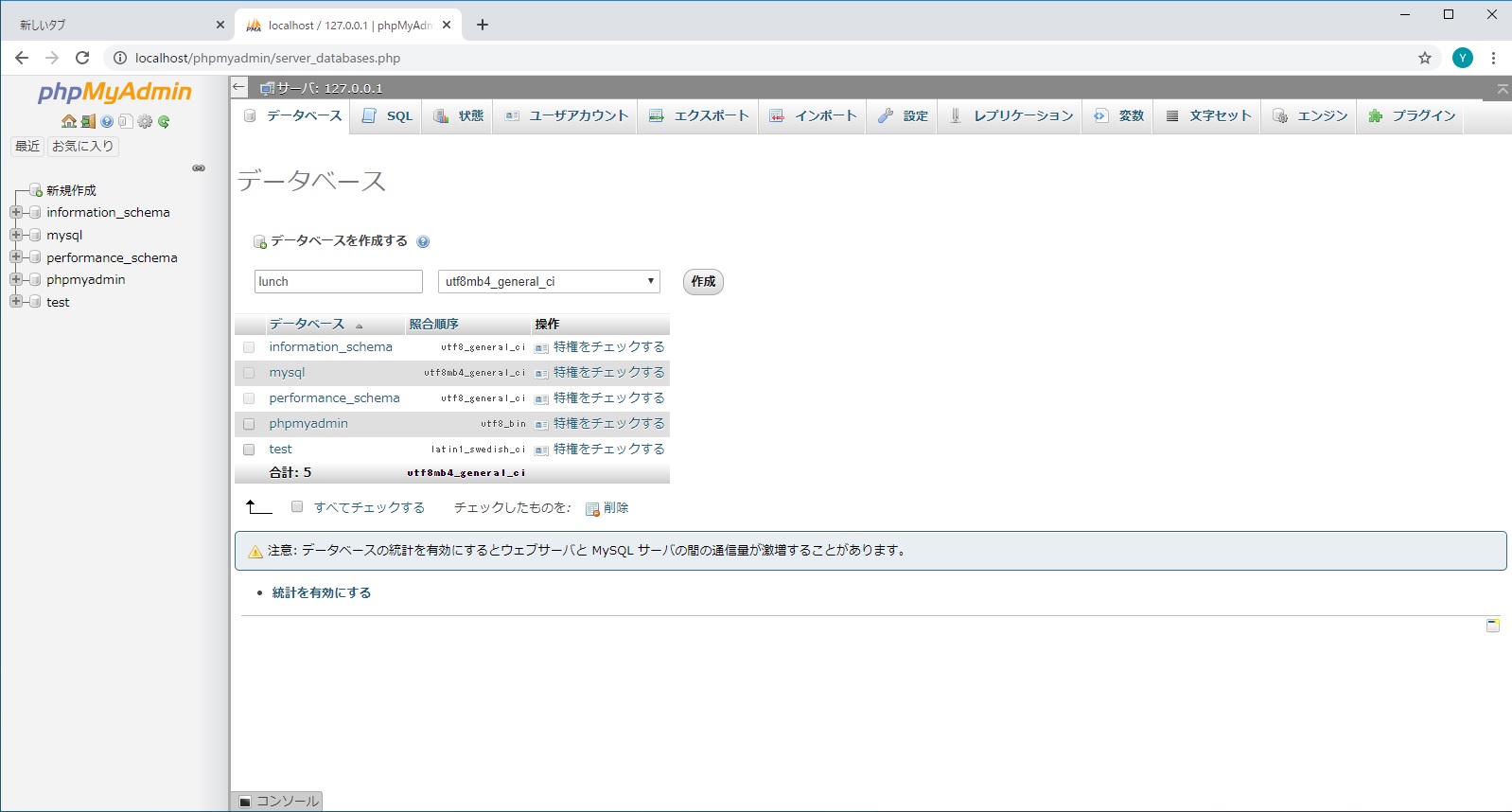The width and height of the screenshot is (1512, 812).
Task: Open the レプリケーション tab
Action: (1011, 116)
